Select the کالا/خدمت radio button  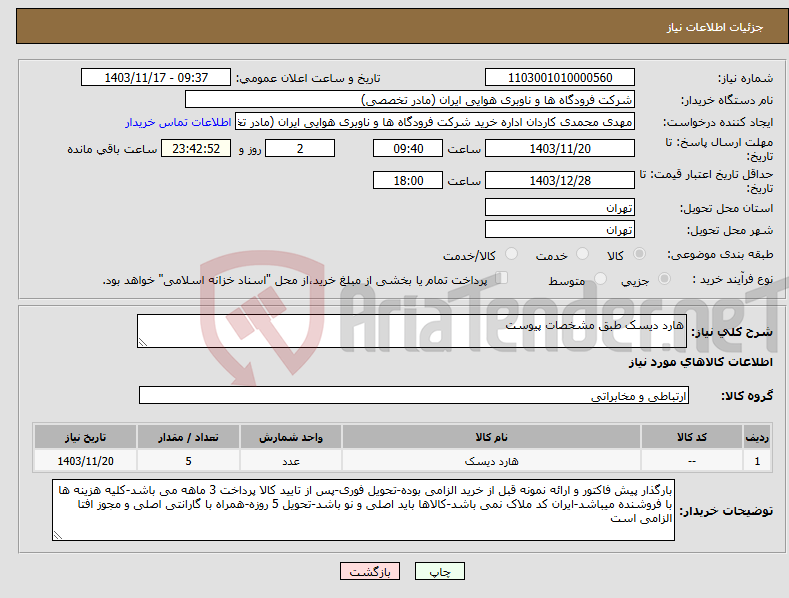tap(511, 254)
